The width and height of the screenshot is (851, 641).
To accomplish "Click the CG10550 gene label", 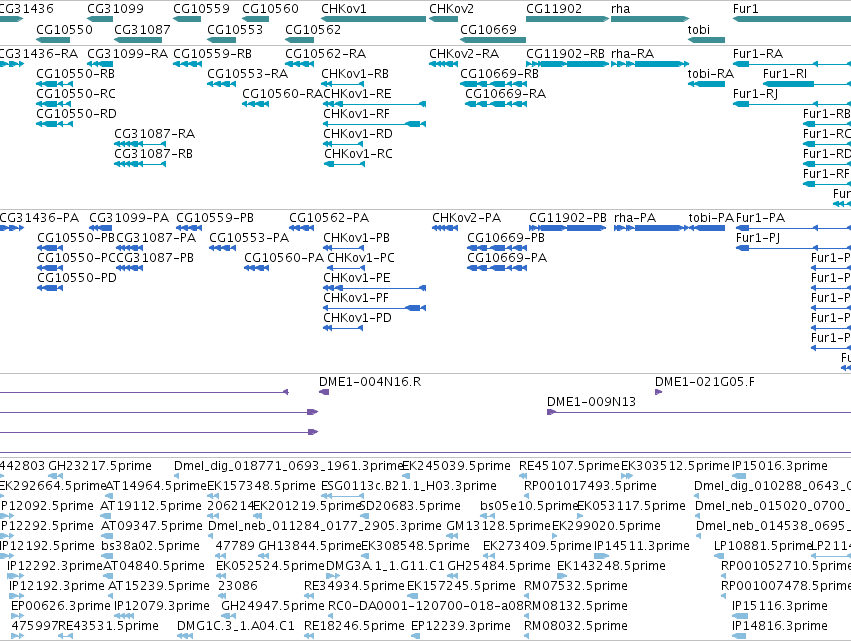I will (x=64, y=29).
